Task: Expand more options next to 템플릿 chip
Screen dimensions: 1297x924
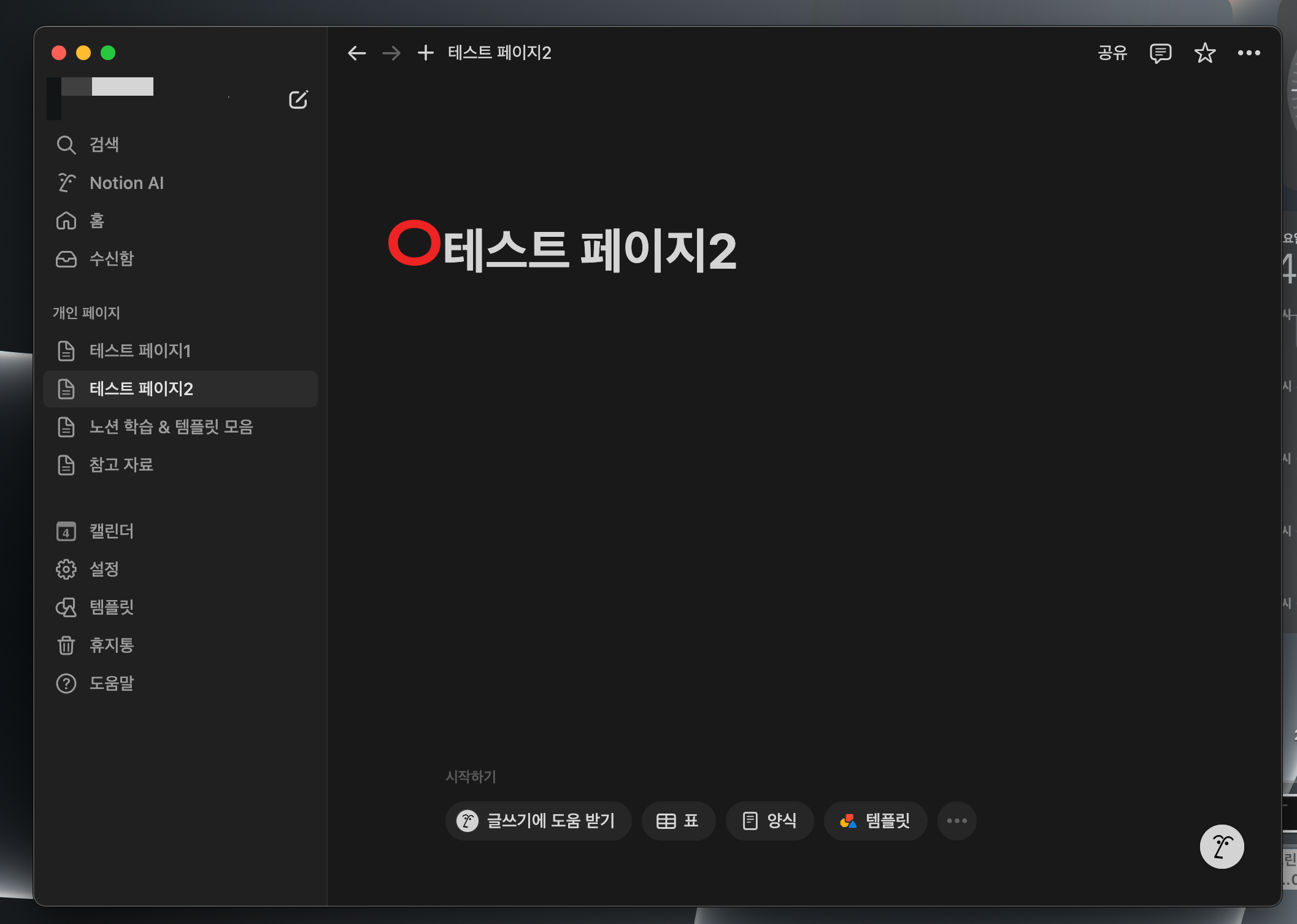Action: [956, 821]
